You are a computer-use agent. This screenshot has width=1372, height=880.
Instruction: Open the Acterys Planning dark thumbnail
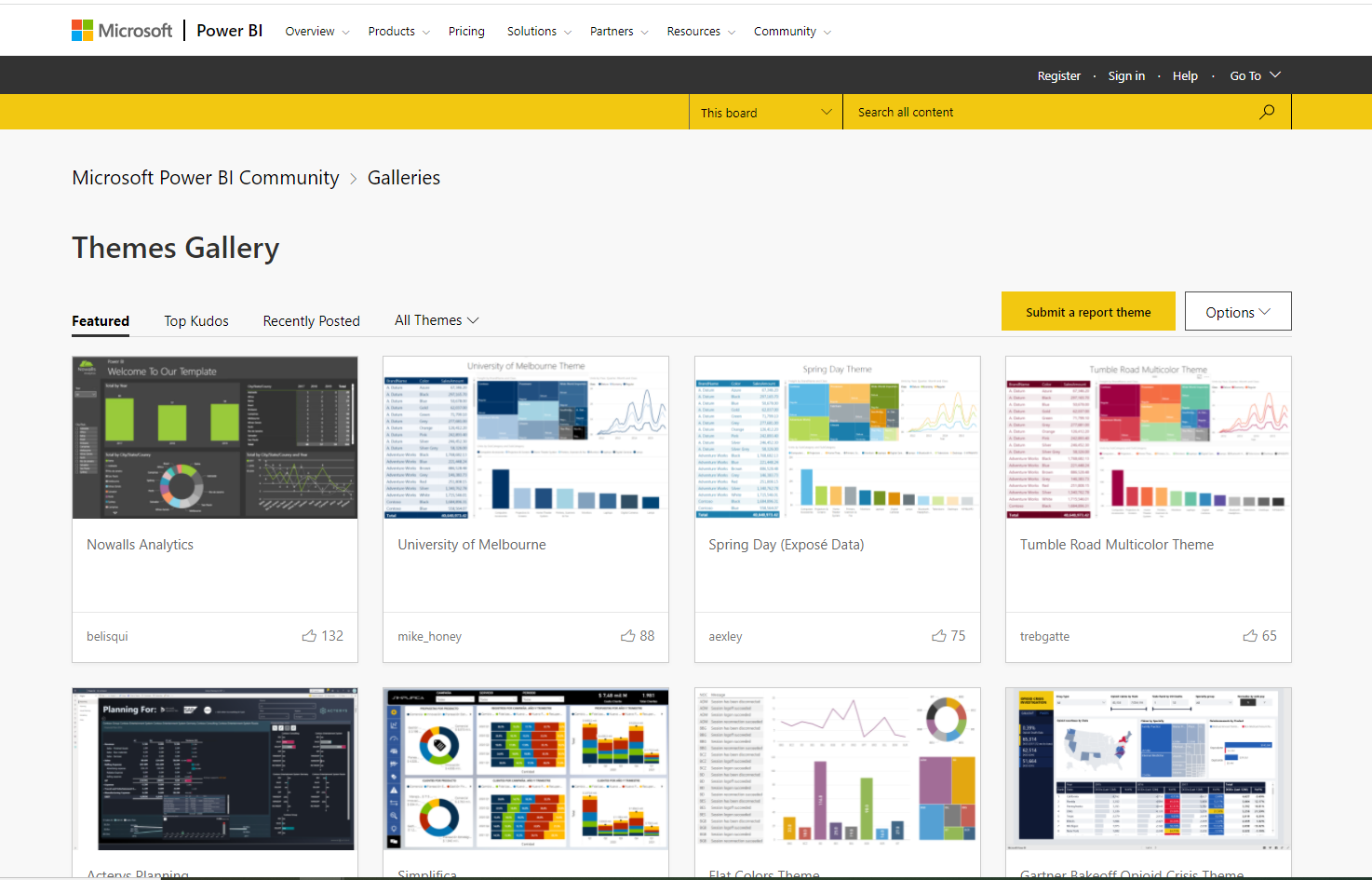[x=215, y=769]
